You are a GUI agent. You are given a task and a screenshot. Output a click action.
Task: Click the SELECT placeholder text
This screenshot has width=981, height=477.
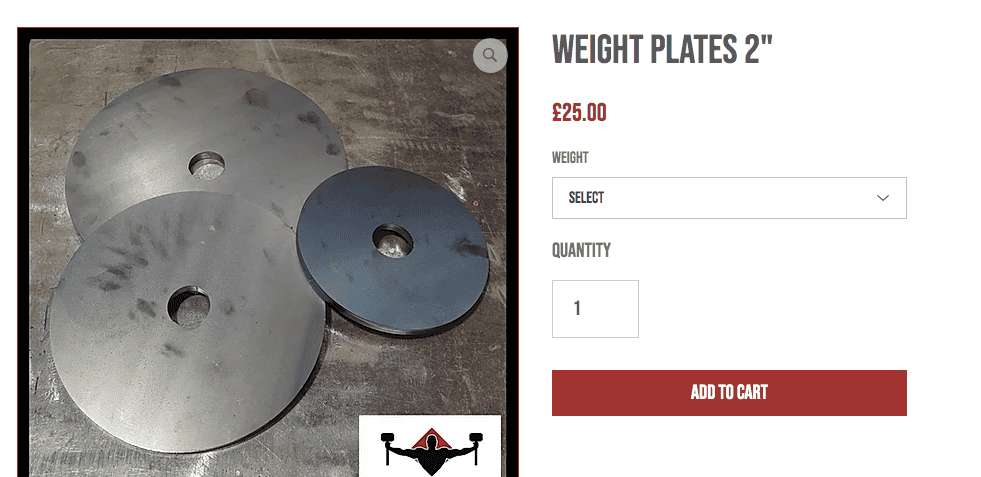(x=586, y=198)
